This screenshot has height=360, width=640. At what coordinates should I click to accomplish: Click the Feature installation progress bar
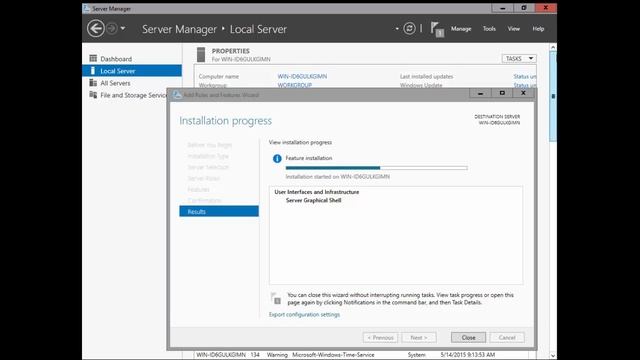coord(376,168)
